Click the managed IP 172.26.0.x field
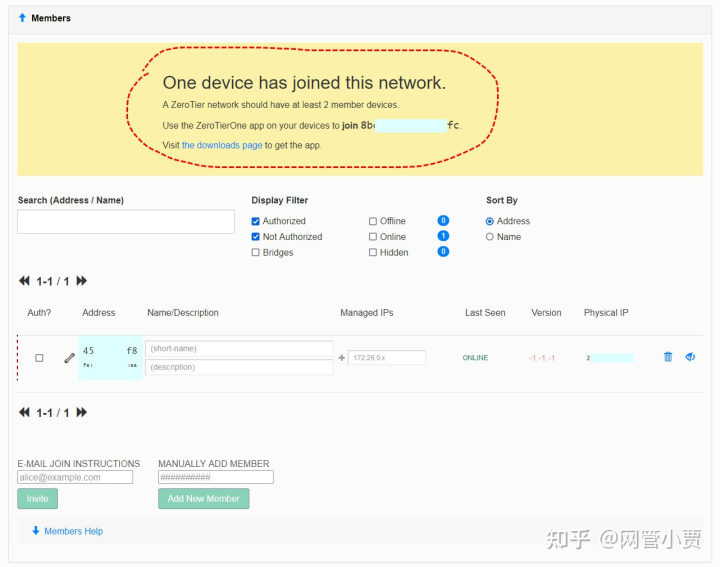Screen dimensions: 720x567 coord(387,358)
